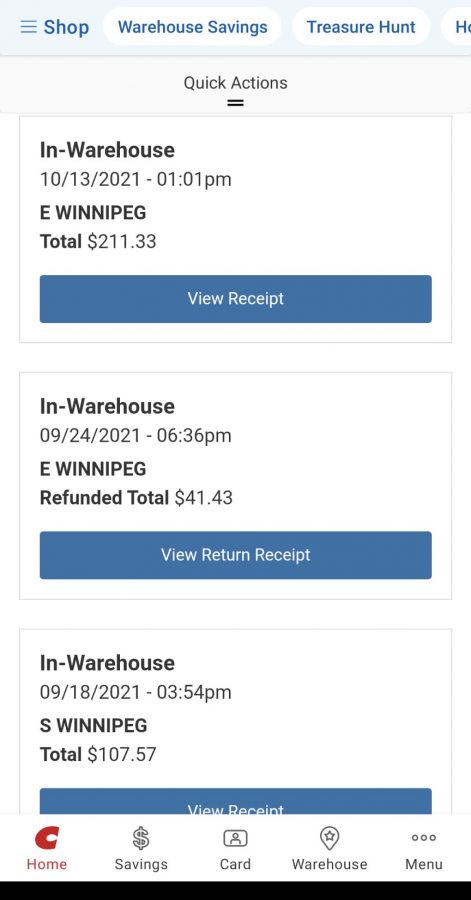Viewport: 471px width, 900px height.
Task: Show the membership Card icon
Action: (x=235, y=838)
